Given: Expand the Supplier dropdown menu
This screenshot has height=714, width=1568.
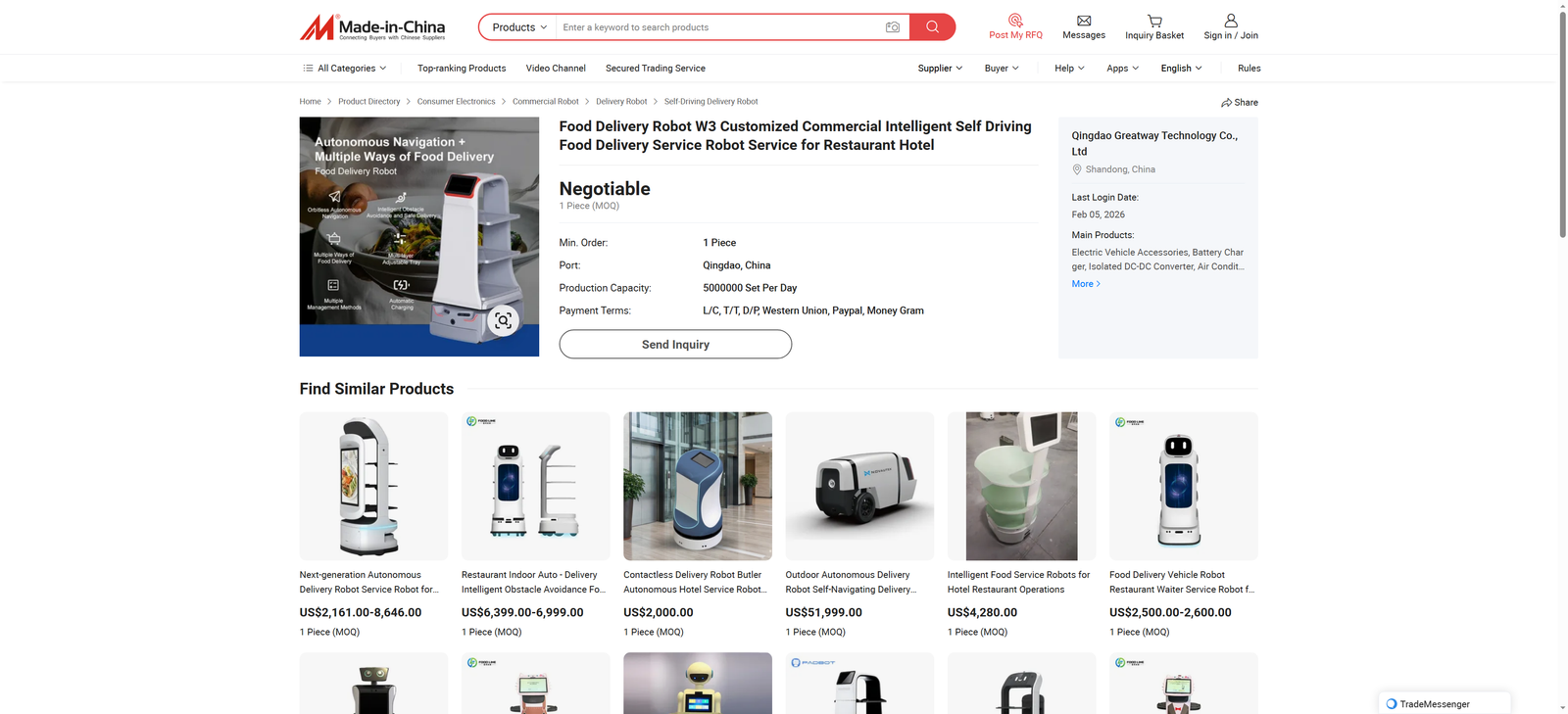Looking at the screenshot, I should point(939,69).
